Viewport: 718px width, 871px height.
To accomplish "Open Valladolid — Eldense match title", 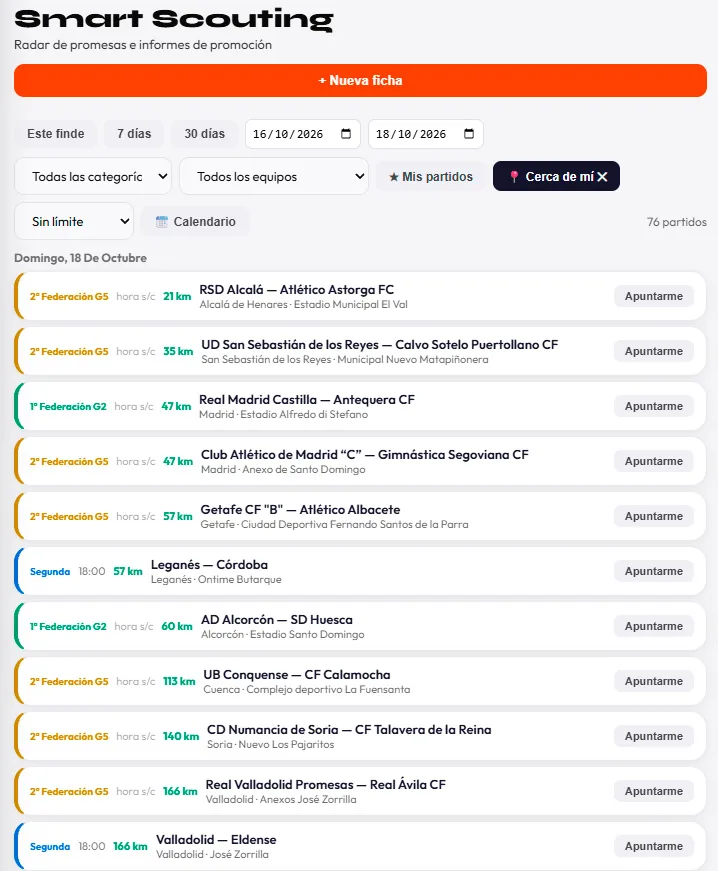I will click(x=216, y=839).
